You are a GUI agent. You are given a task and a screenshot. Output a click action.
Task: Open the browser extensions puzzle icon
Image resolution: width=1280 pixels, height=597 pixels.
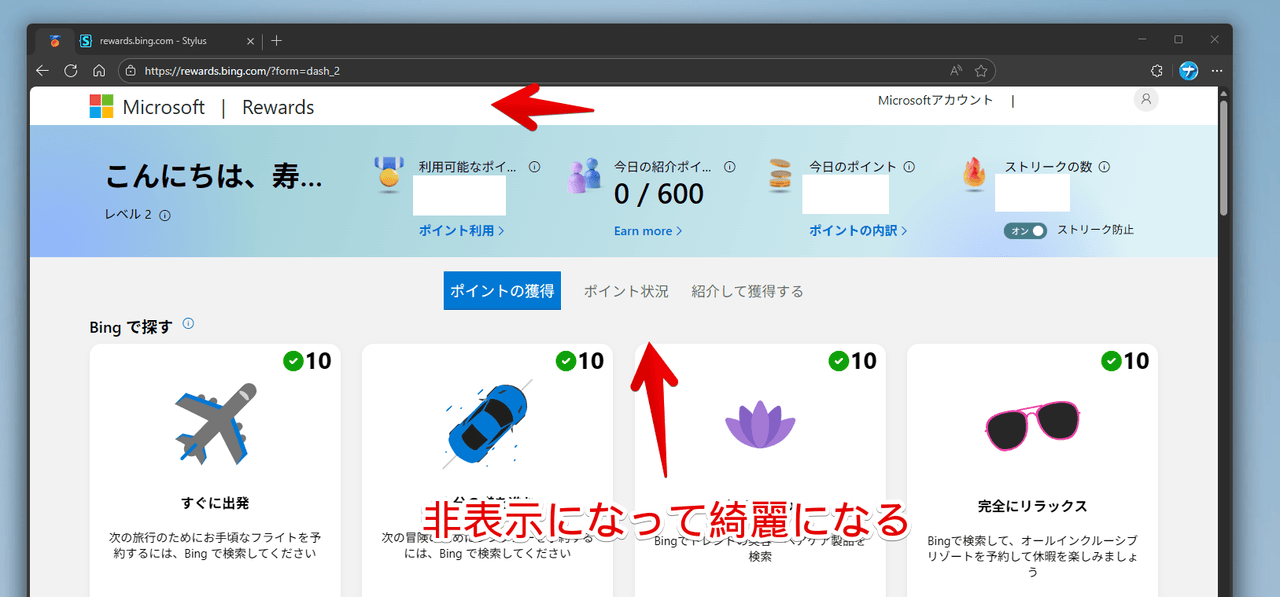click(x=1157, y=71)
